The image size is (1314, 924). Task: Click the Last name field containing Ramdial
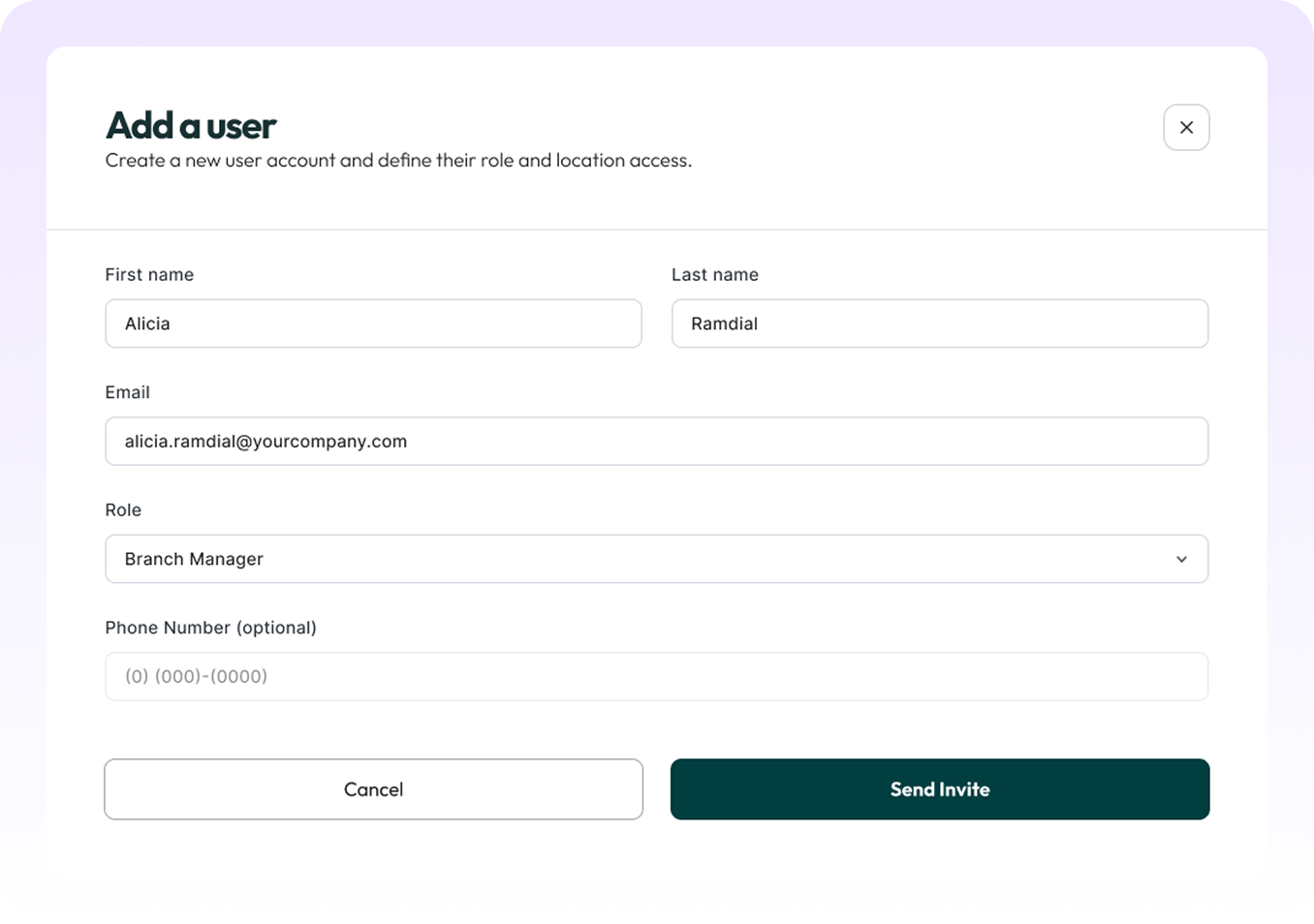(x=939, y=323)
